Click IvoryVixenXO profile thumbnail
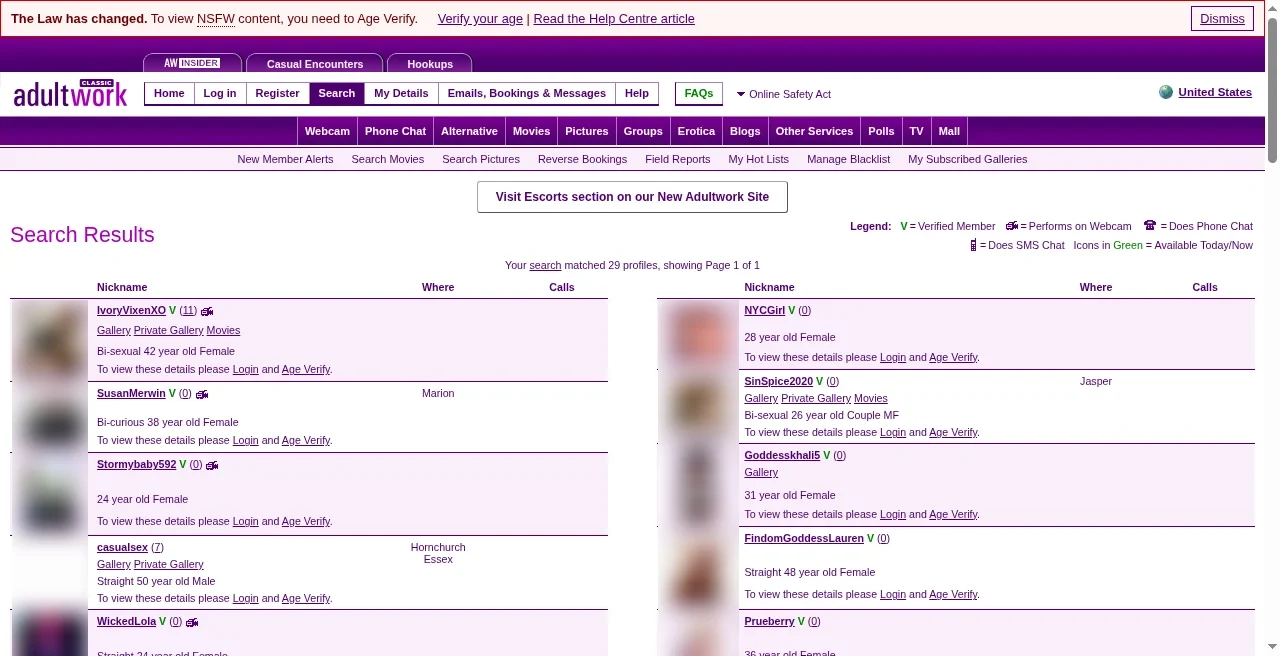 (x=52, y=340)
